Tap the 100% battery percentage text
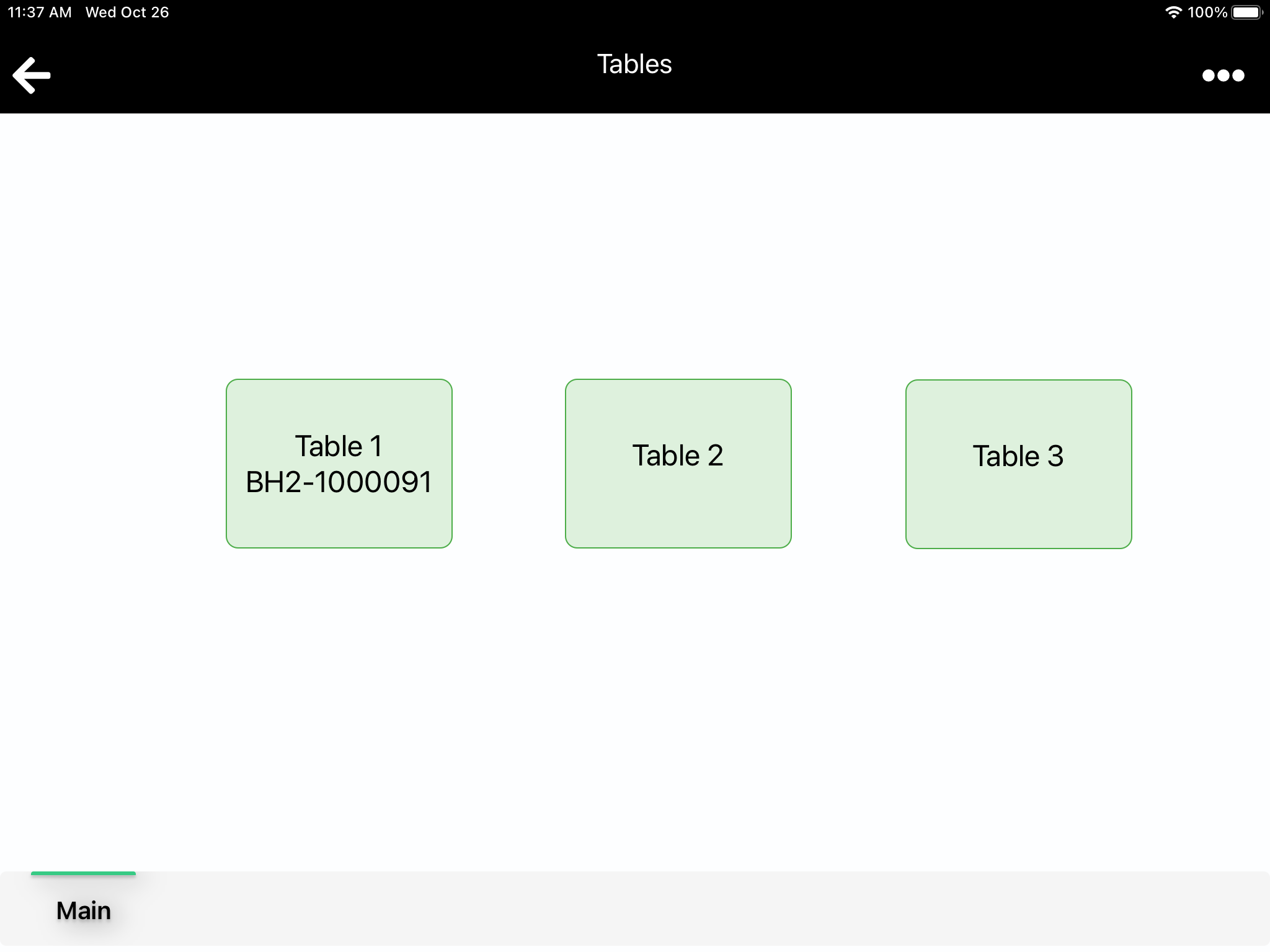 click(x=1207, y=12)
